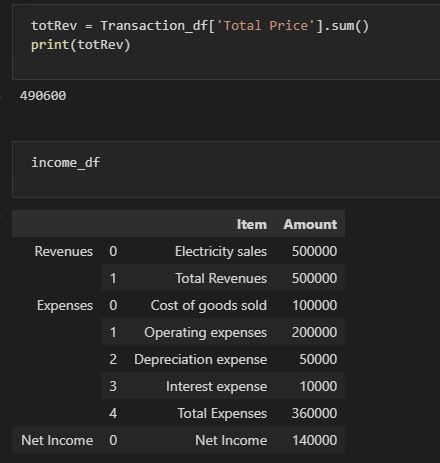Click sub-index 2 in Depreciation expense row
Viewport: 440px width, 463px height.
pos(113,359)
